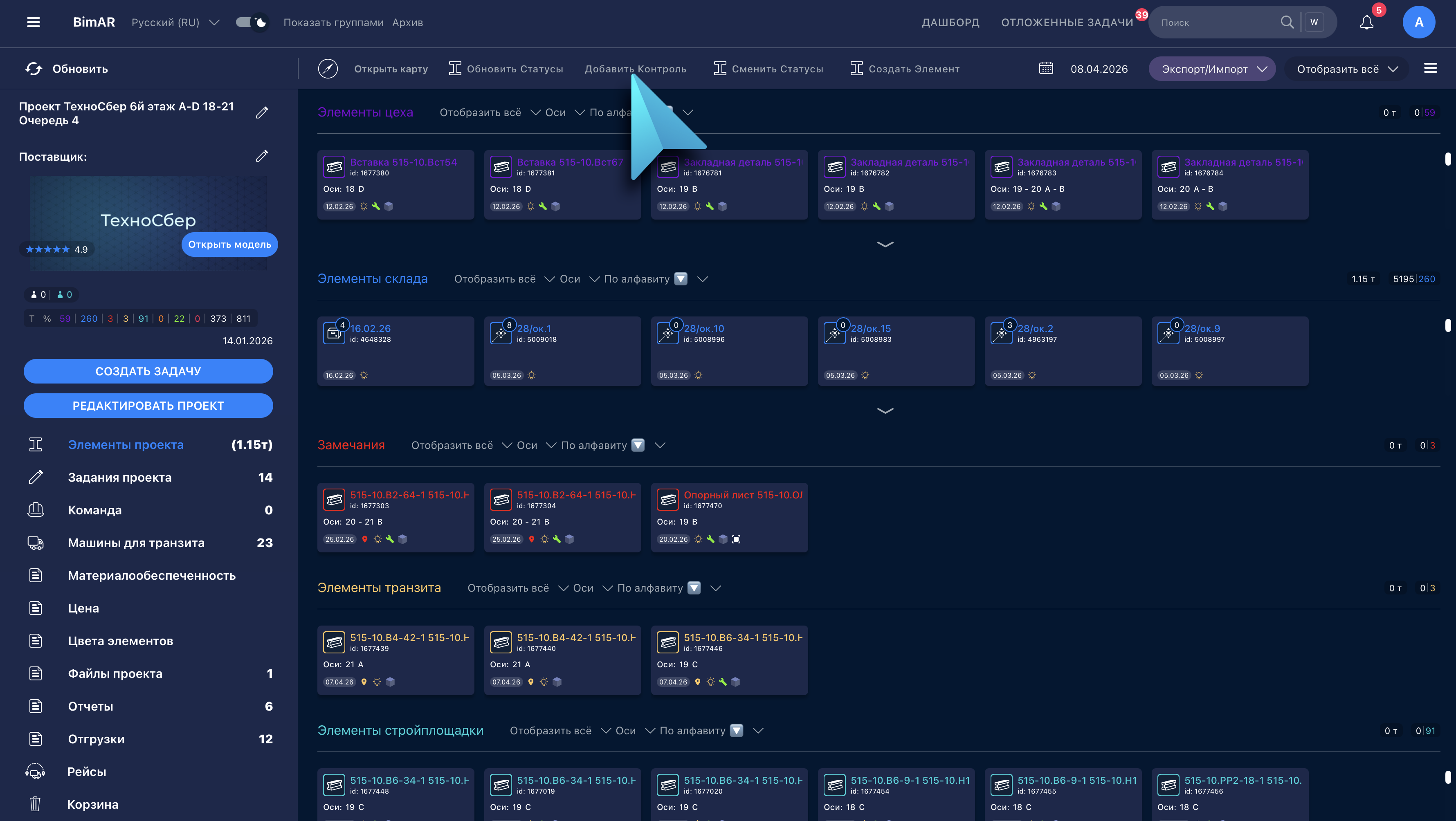
Task: Click the truck icon of Машины для транзита
Action: click(36, 543)
